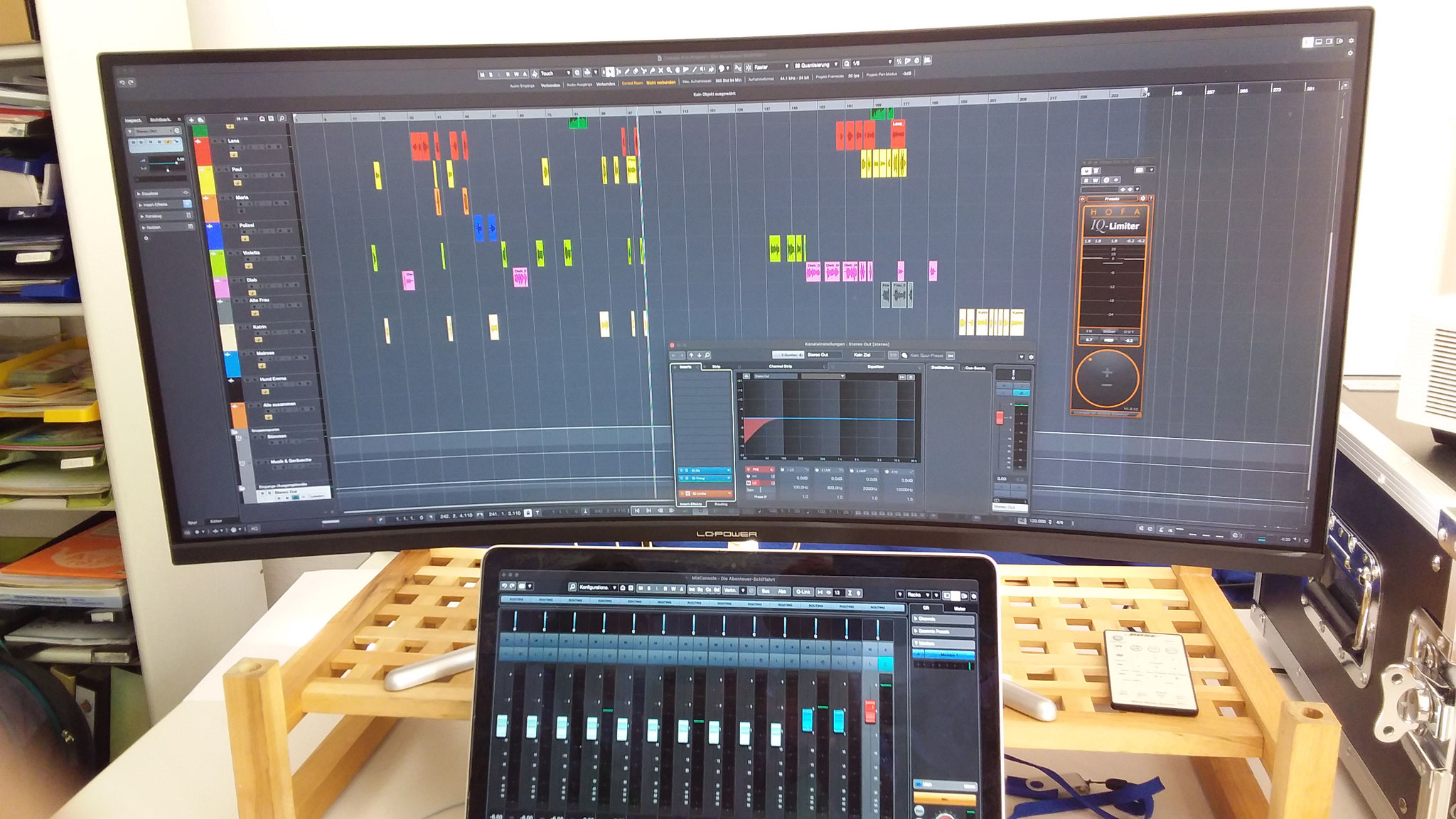Switch to the Inspector tab
Image resolution: width=1456 pixels, height=819 pixels.
[x=134, y=120]
